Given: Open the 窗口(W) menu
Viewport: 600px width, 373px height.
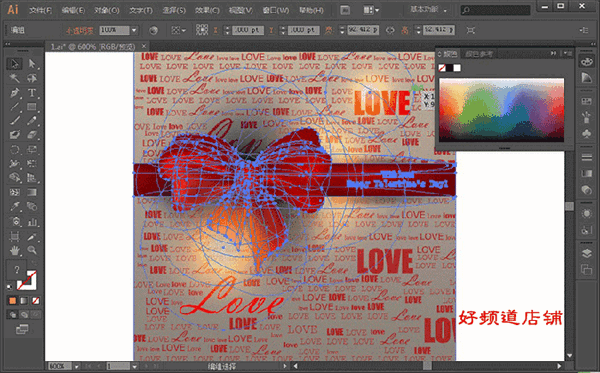Looking at the screenshot, I should [x=276, y=10].
